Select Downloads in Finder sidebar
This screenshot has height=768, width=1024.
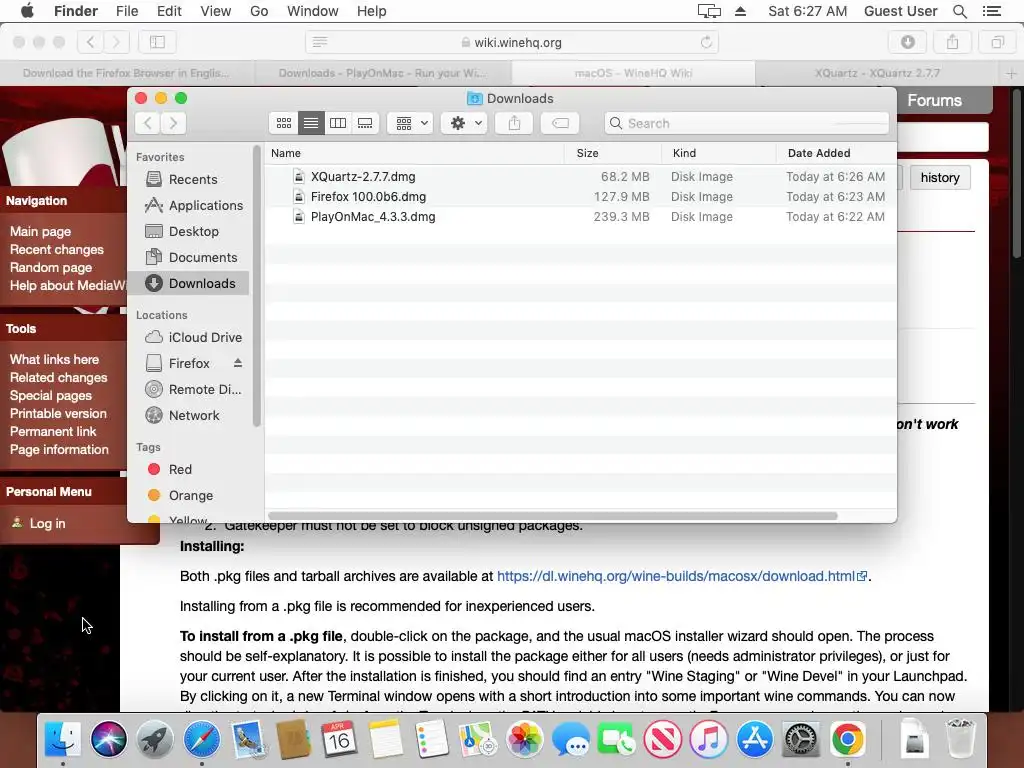point(187,283)
